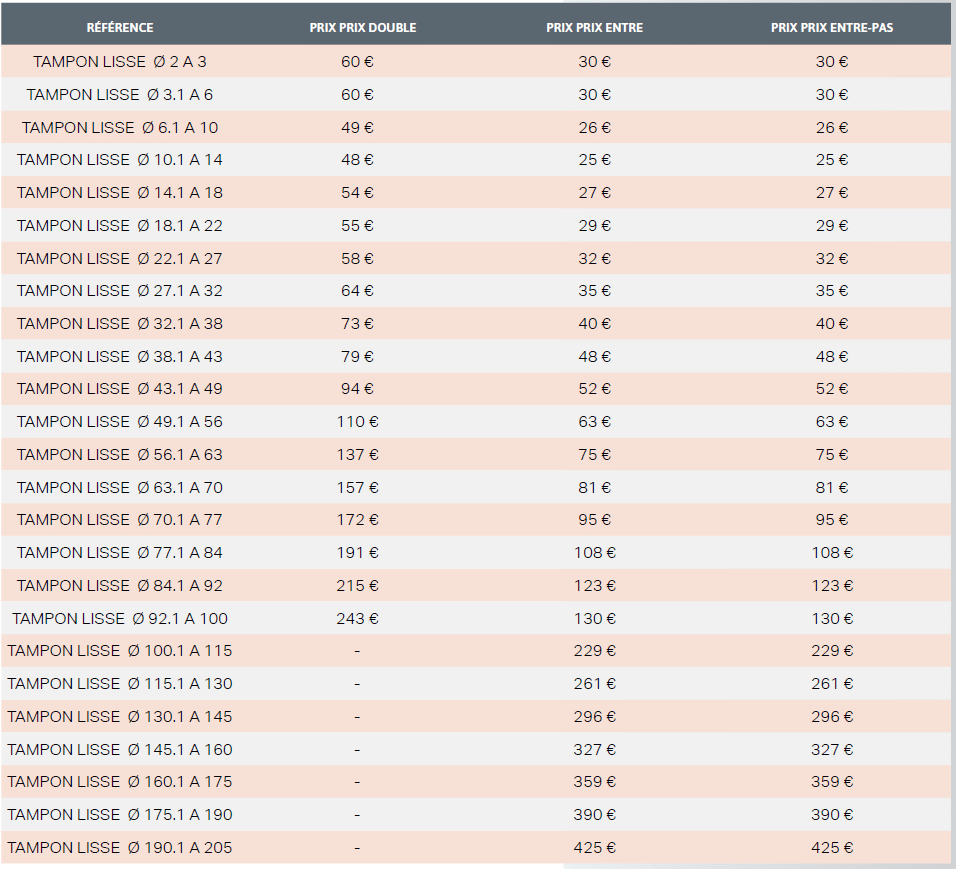Screen dimensions: 956x869
Task: Select TAMPON LISSE Ø 190.1 A 205 reference
Action: click(x=120, y=848)
